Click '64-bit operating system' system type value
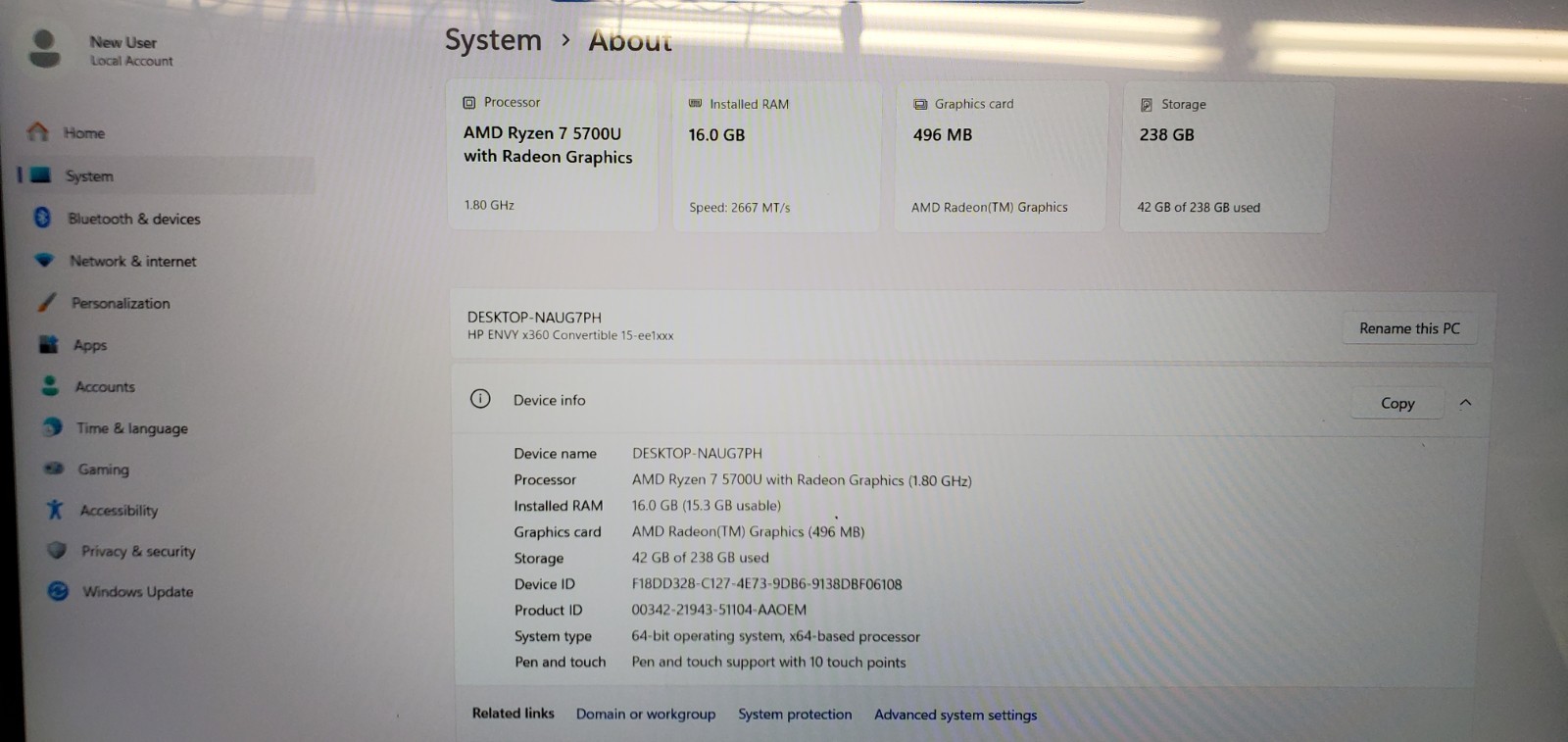The image size is (1568, 742). coord(775,636)
